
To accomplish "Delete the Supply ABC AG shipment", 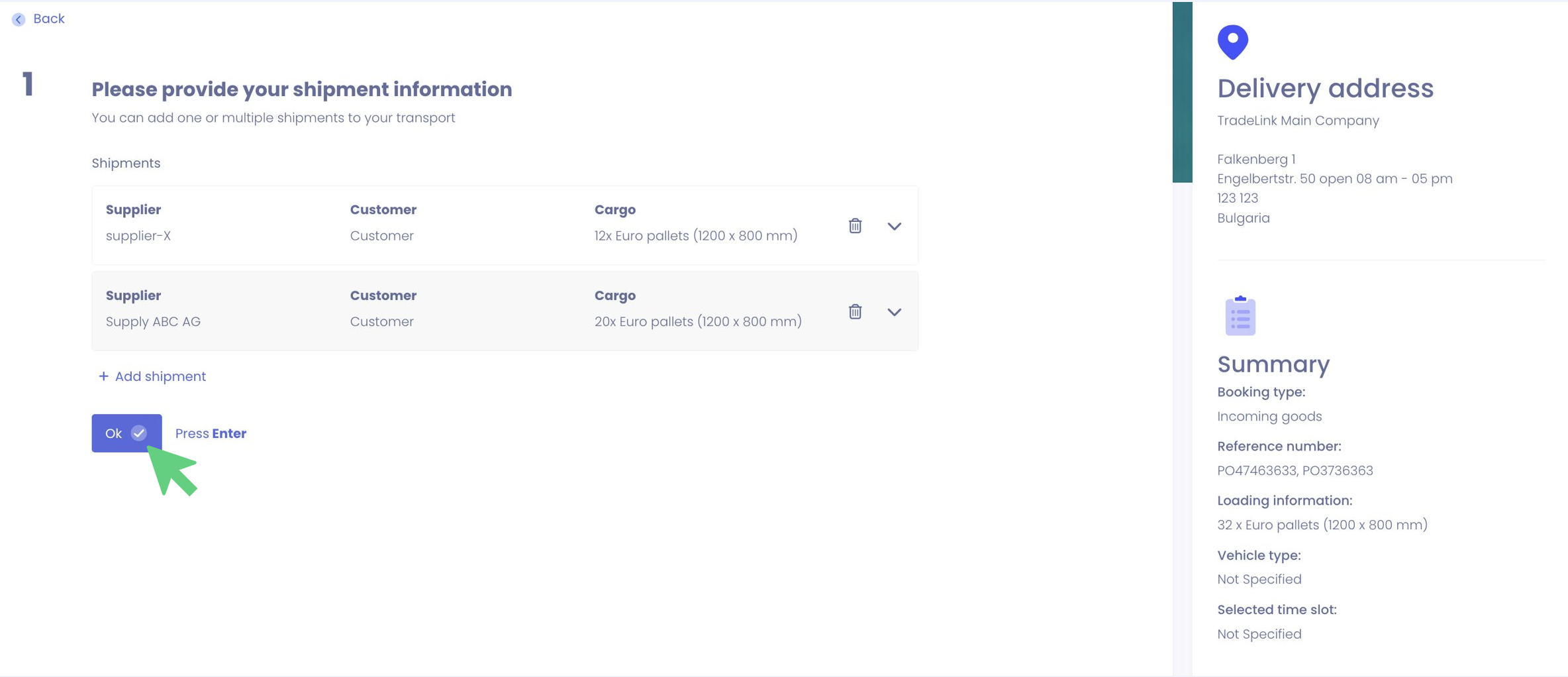I will 855,311.
